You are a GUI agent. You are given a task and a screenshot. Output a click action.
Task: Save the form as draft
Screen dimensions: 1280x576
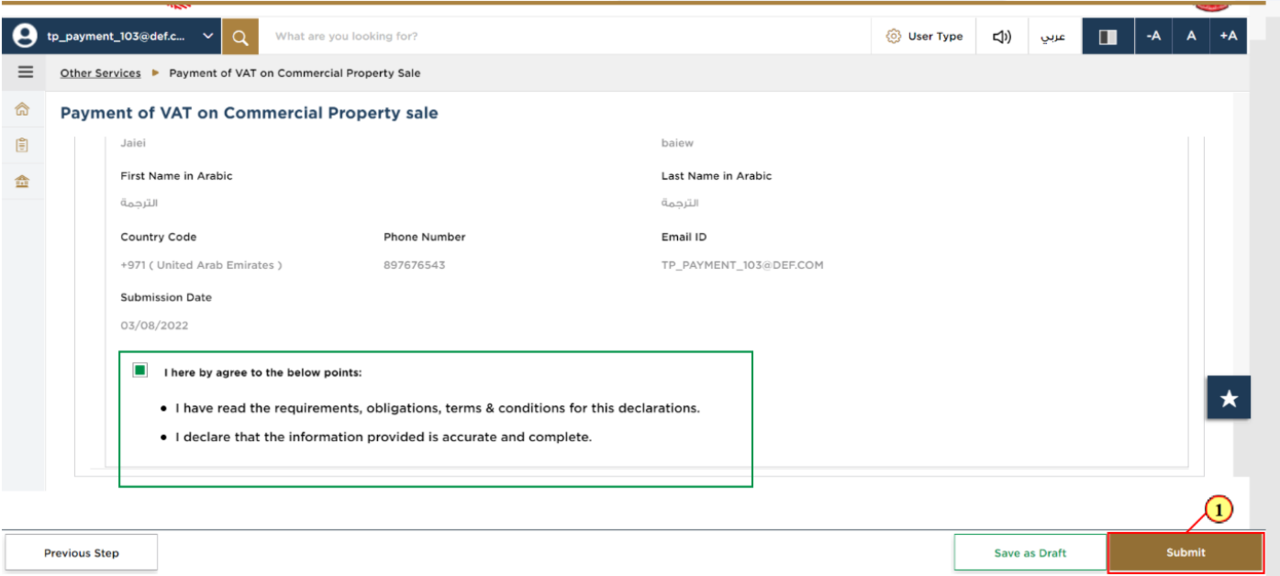pos(1030,553)
